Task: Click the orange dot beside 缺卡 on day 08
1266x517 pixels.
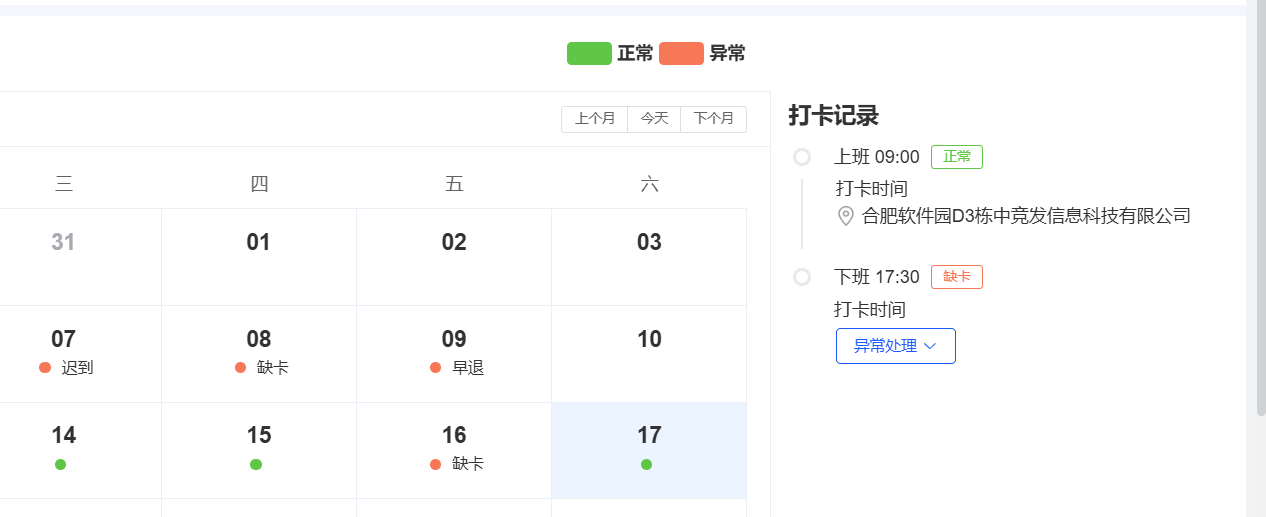Action: (240, 367)
